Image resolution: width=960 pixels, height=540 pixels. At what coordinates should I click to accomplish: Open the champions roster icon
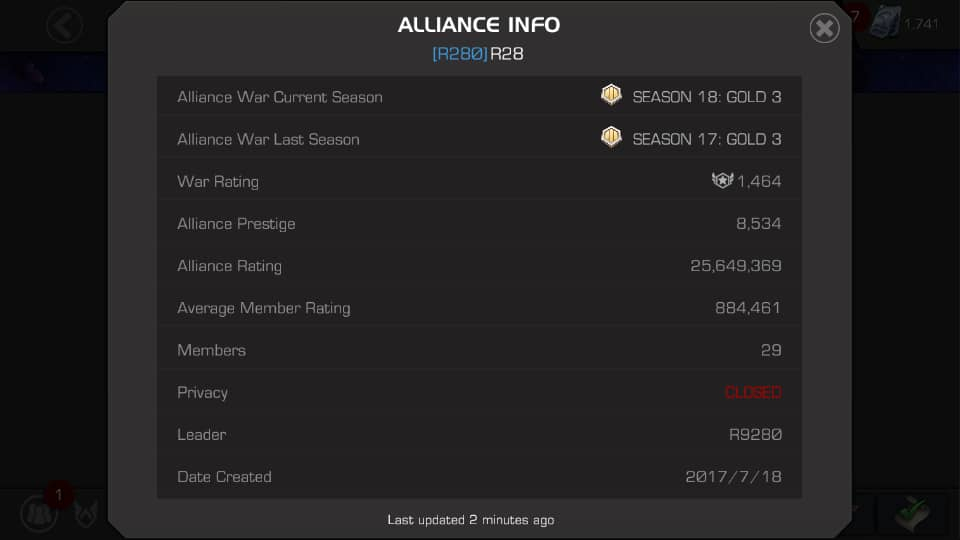[39, 514]
